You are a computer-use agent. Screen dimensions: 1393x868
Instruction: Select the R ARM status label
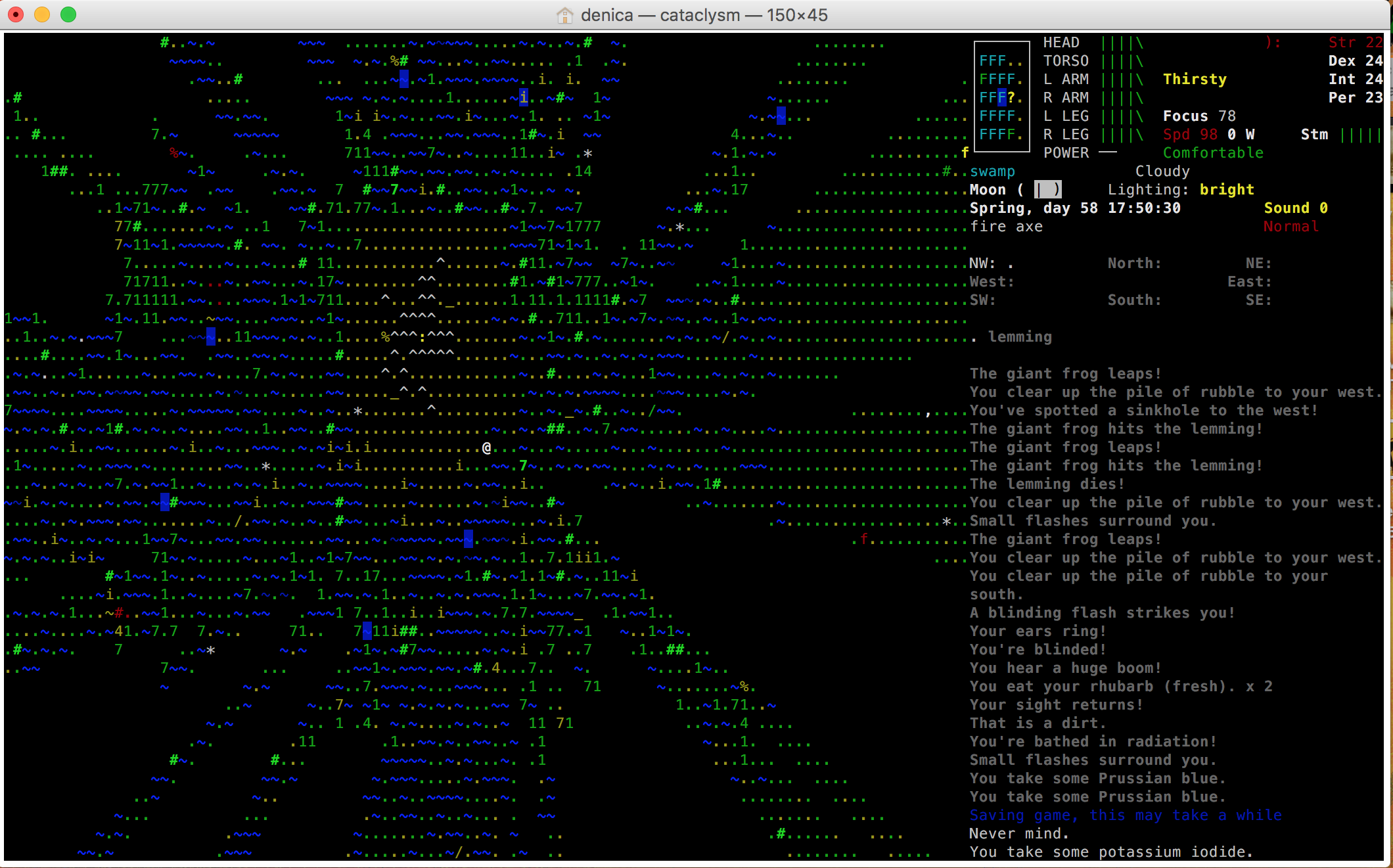tap(1066, 98)
